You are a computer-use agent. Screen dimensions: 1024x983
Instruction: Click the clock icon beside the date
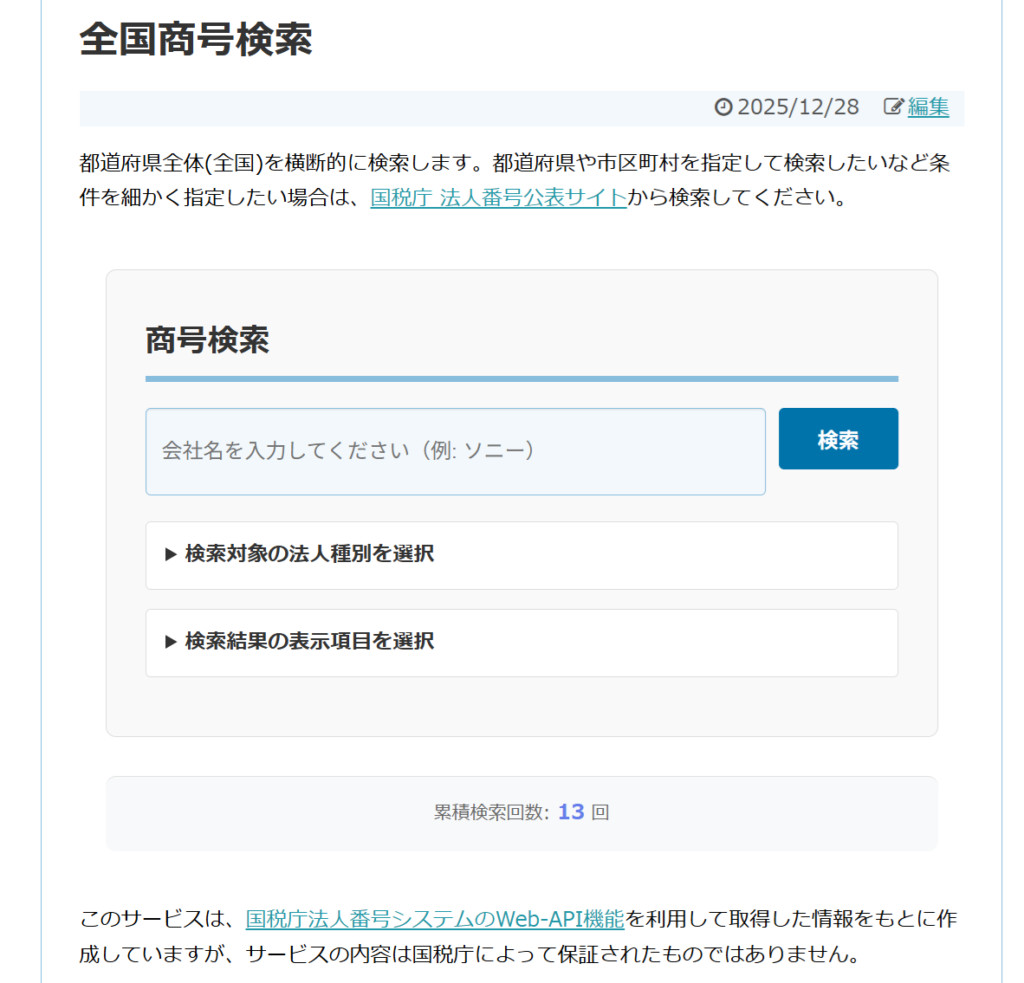tap(723, 107)
